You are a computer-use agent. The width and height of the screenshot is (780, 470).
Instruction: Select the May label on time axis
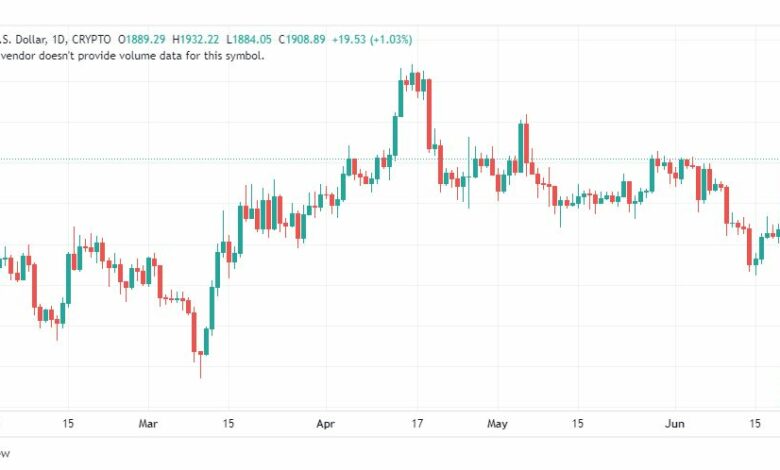(x=498, y=423)
